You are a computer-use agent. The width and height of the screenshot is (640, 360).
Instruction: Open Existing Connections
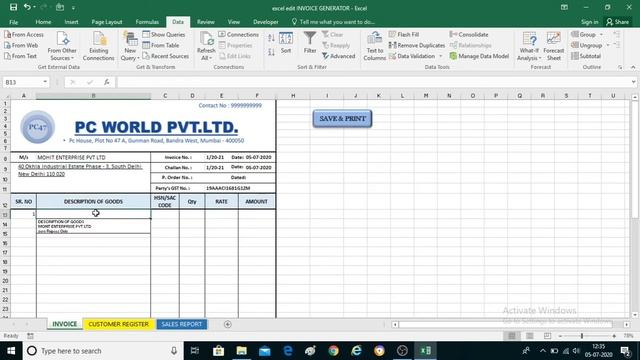[98, 46]
